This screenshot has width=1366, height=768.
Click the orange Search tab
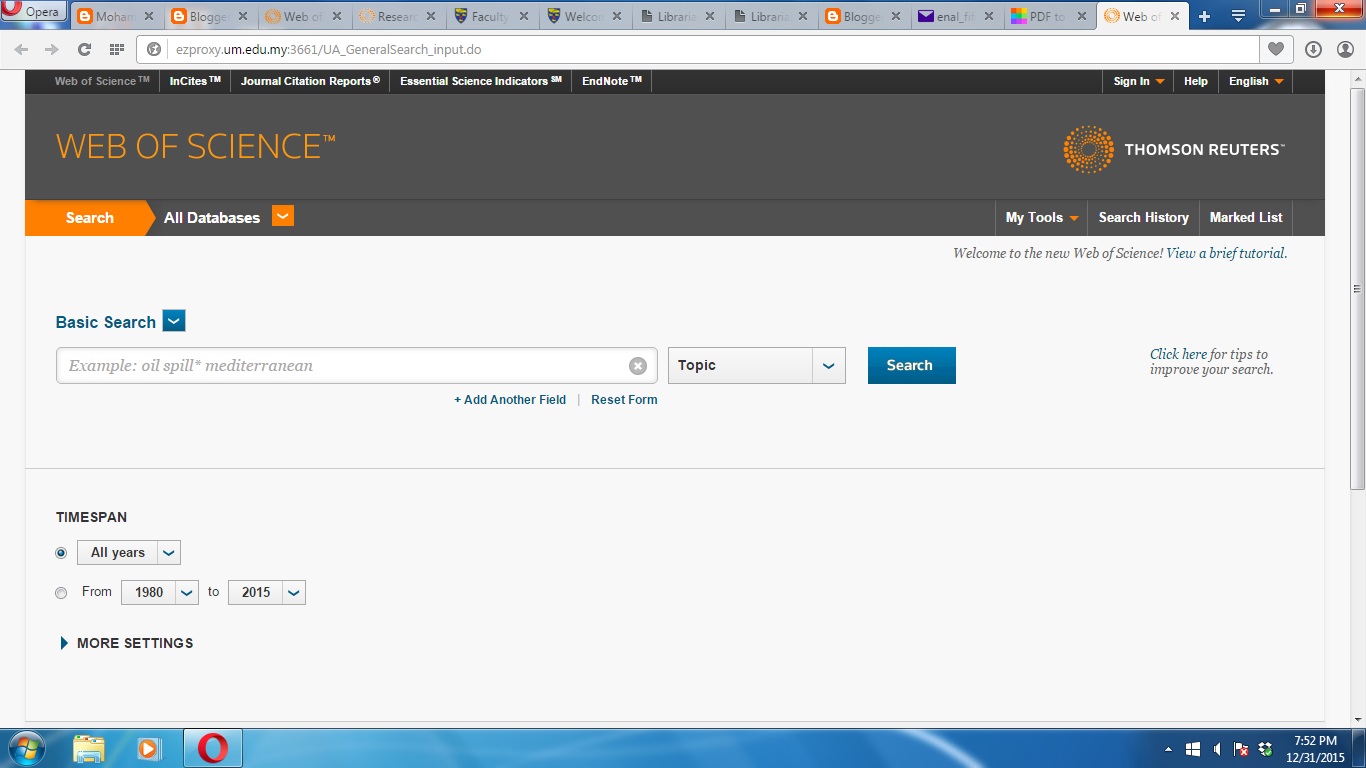point(89,217)
